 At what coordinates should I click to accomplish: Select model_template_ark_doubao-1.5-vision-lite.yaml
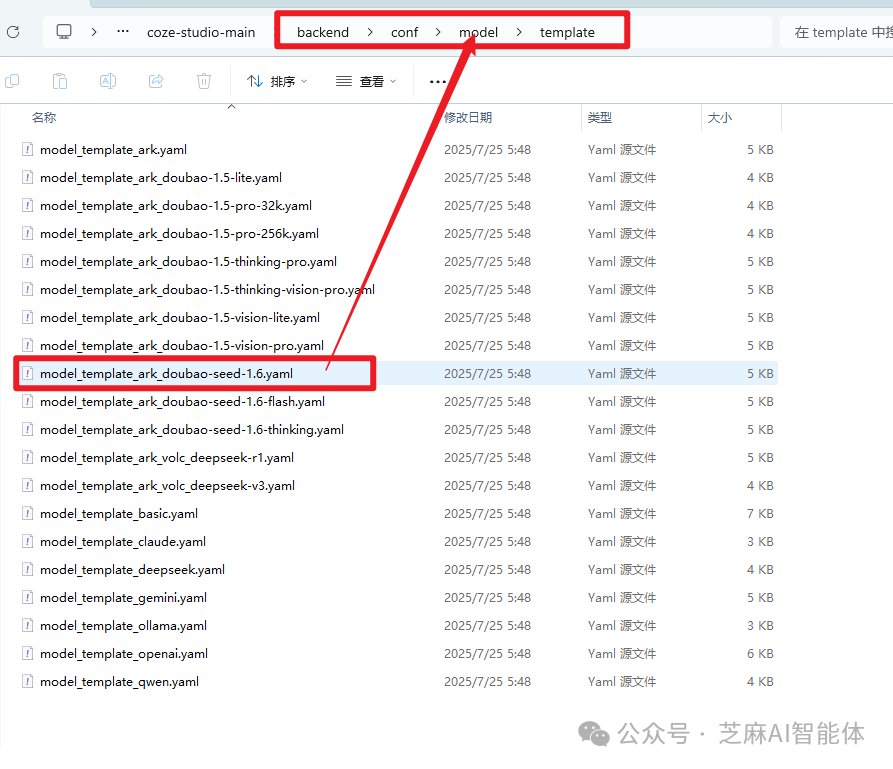pos(180,317)
